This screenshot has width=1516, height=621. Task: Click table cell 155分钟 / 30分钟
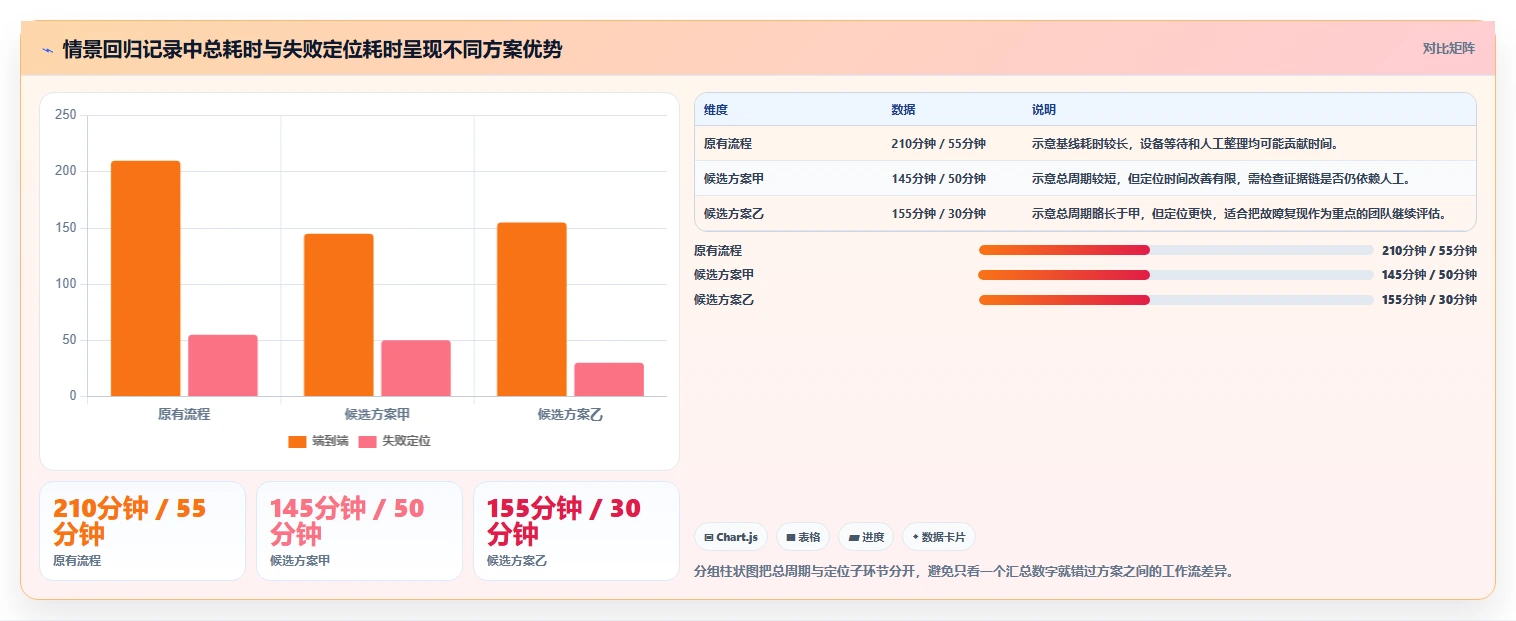click(x=938, y=214)
